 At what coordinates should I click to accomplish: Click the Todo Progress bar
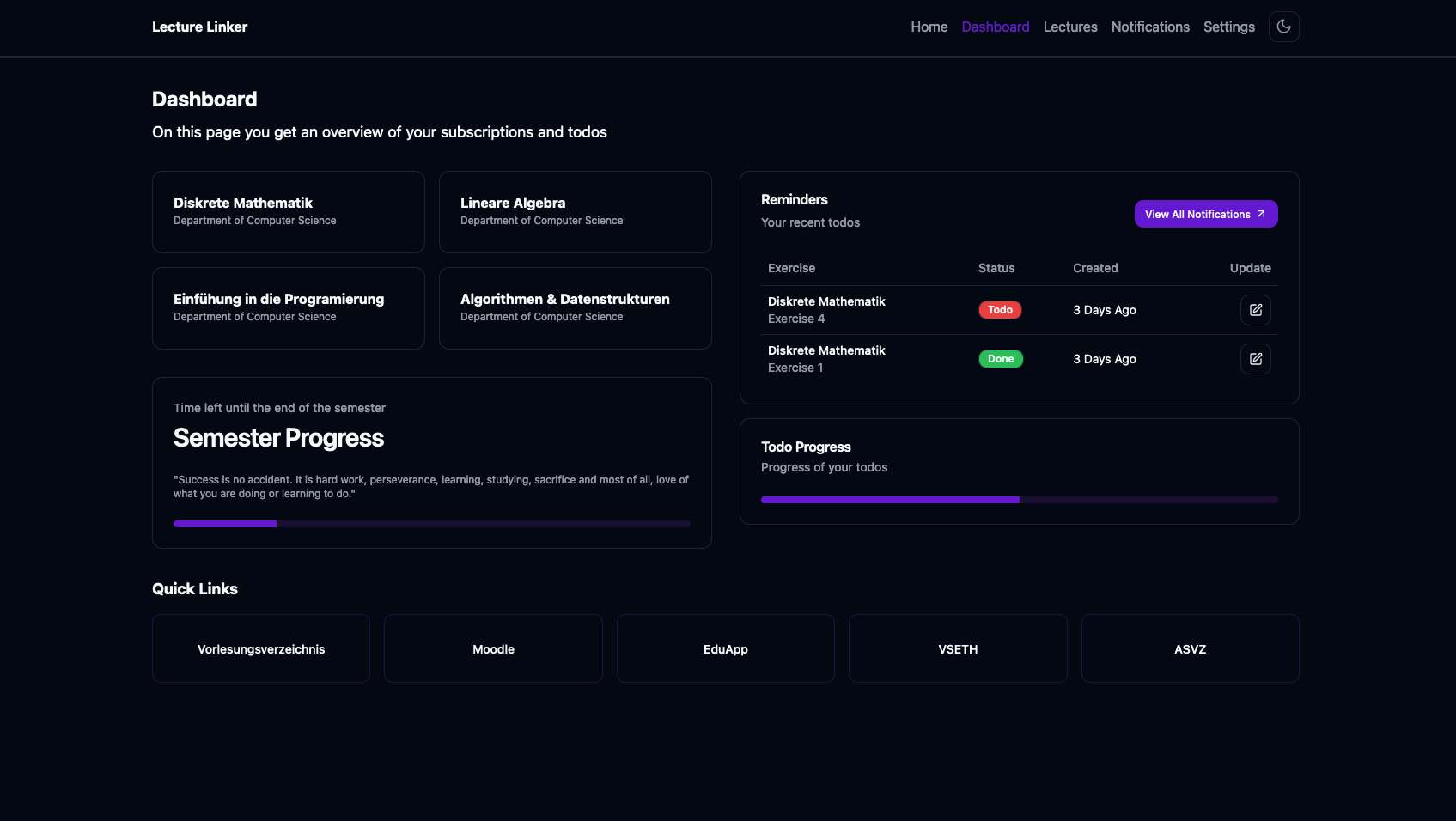[1019, 500]
